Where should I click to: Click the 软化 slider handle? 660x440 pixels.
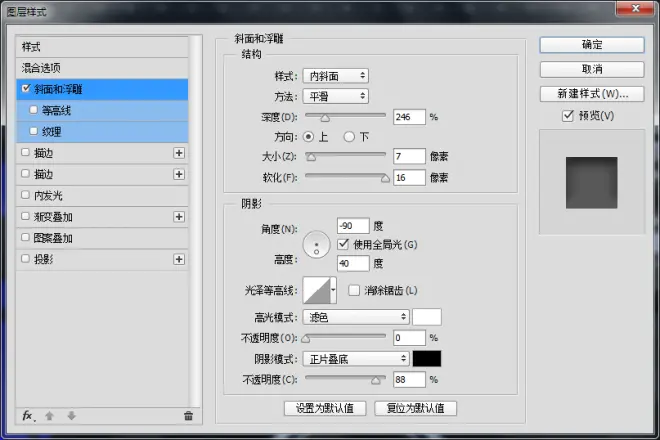point(385,179)
